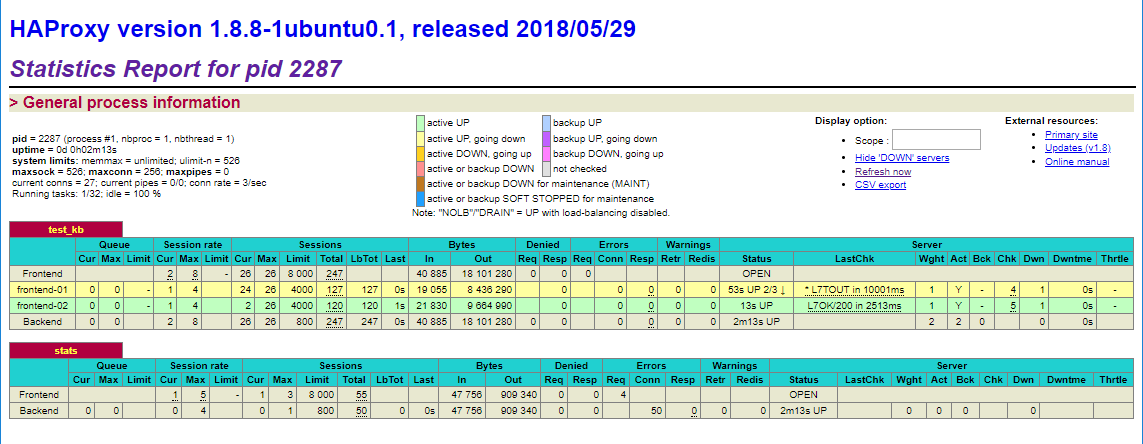Click the frontend-02 server name
Screen dimensions: 1143x444
pos(42,305)
